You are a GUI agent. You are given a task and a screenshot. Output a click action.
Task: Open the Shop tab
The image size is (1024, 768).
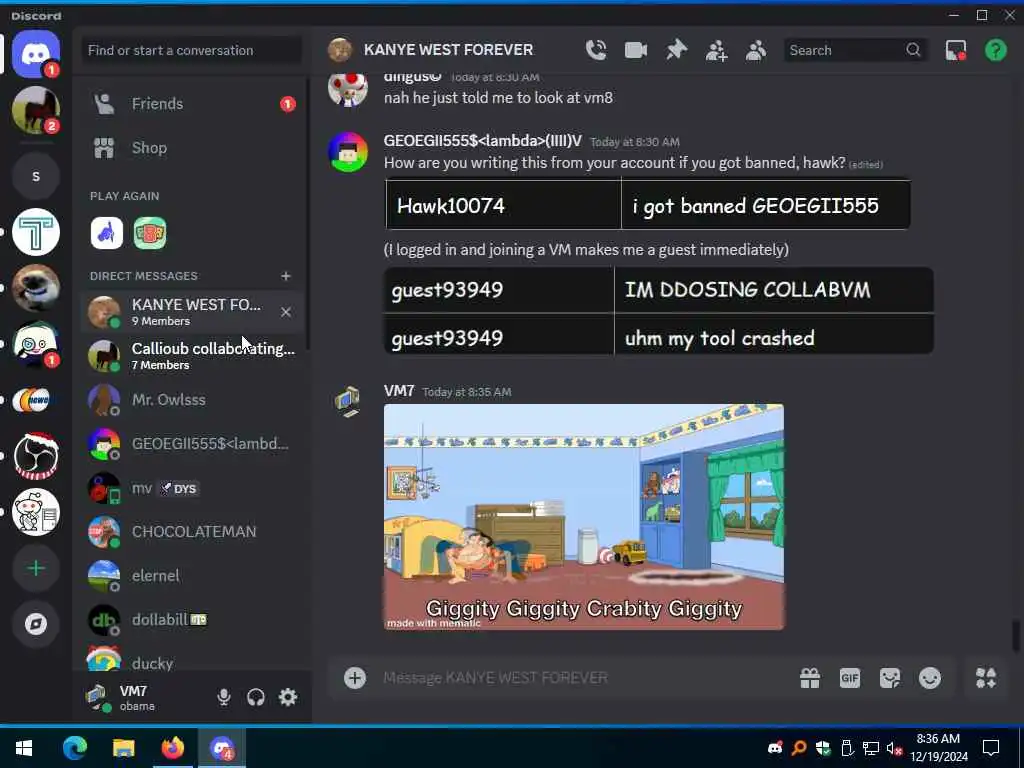point(193,148)
